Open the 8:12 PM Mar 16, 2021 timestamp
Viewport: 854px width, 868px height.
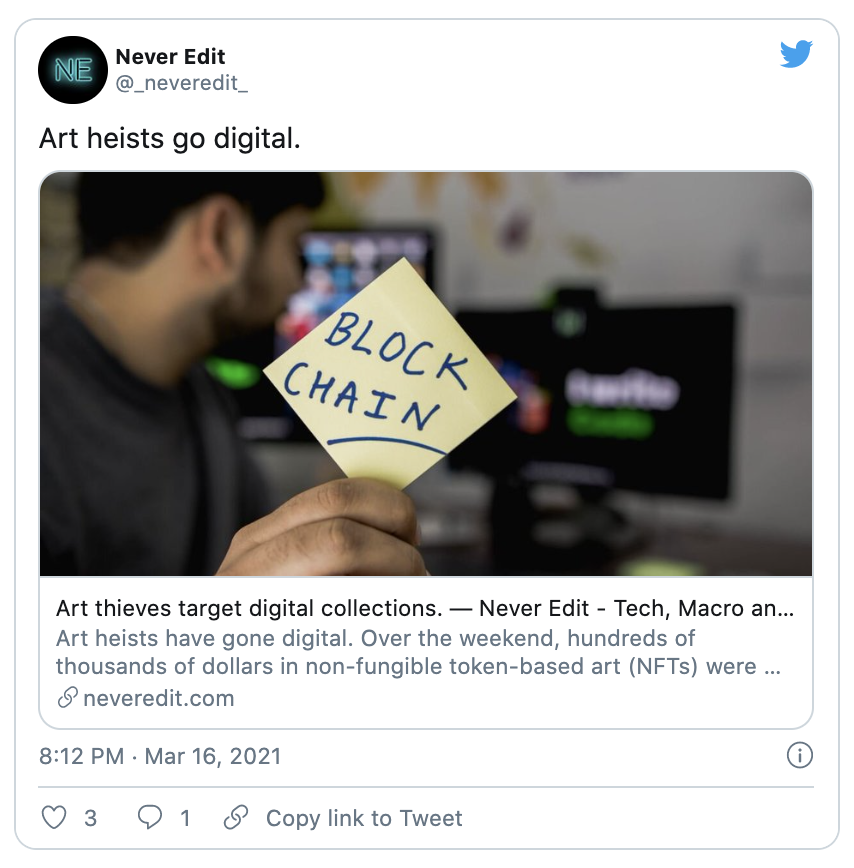(x=160, y=756)
